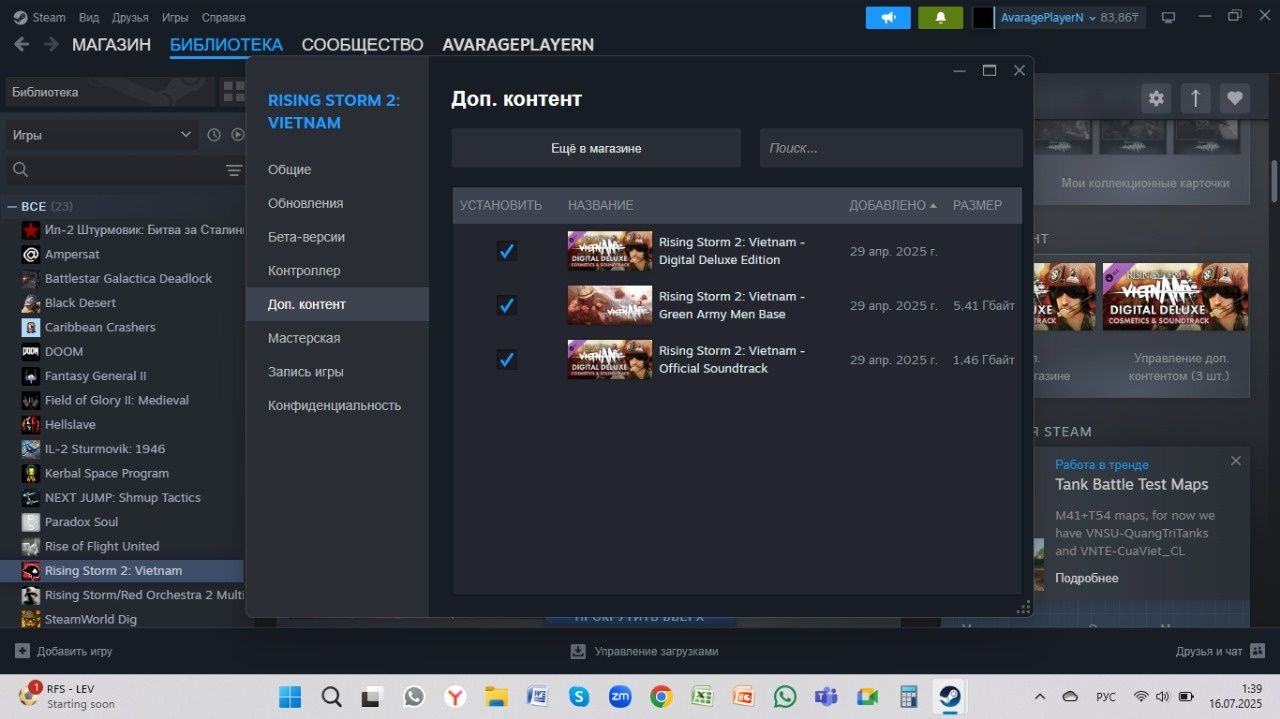Open the Steam menu
Viewport: 1280px width, 719px height.
tap(40, 17)
